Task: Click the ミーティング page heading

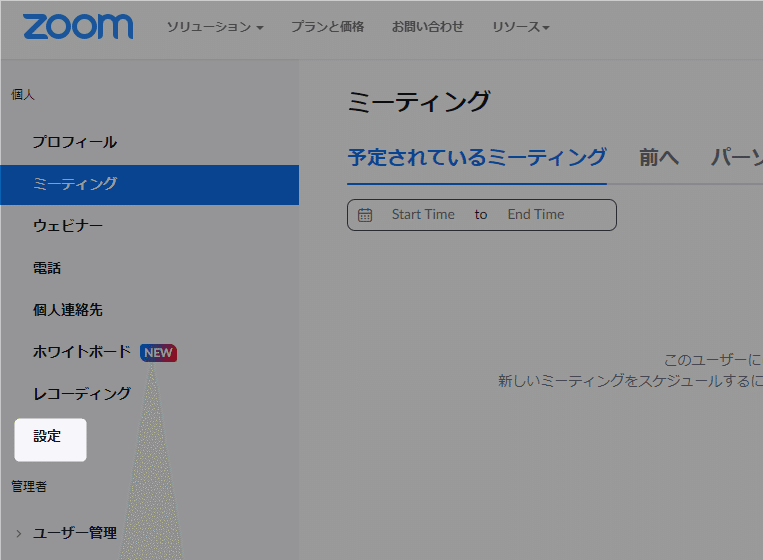Action: [419, 103]
